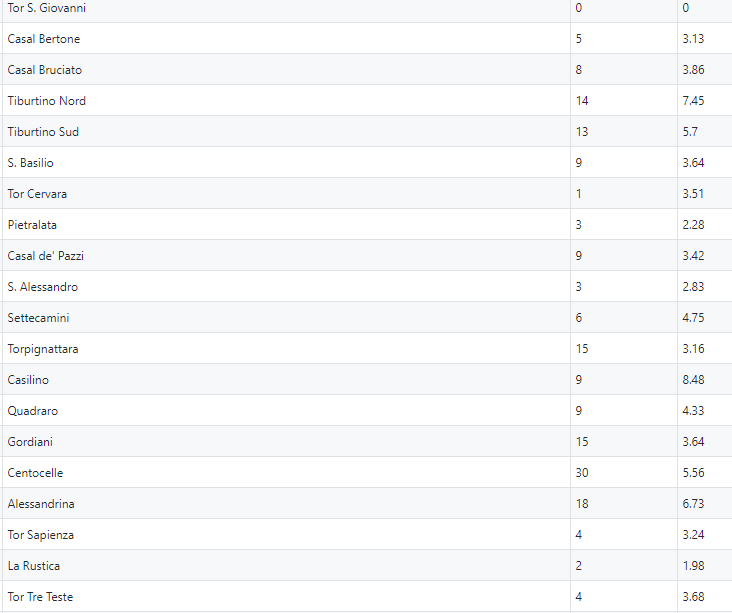Image resolution: width=732 pixels, height=613 pixels.
Task: Click the Tiburtino Sud count of 13
Action: click(582, 132)
